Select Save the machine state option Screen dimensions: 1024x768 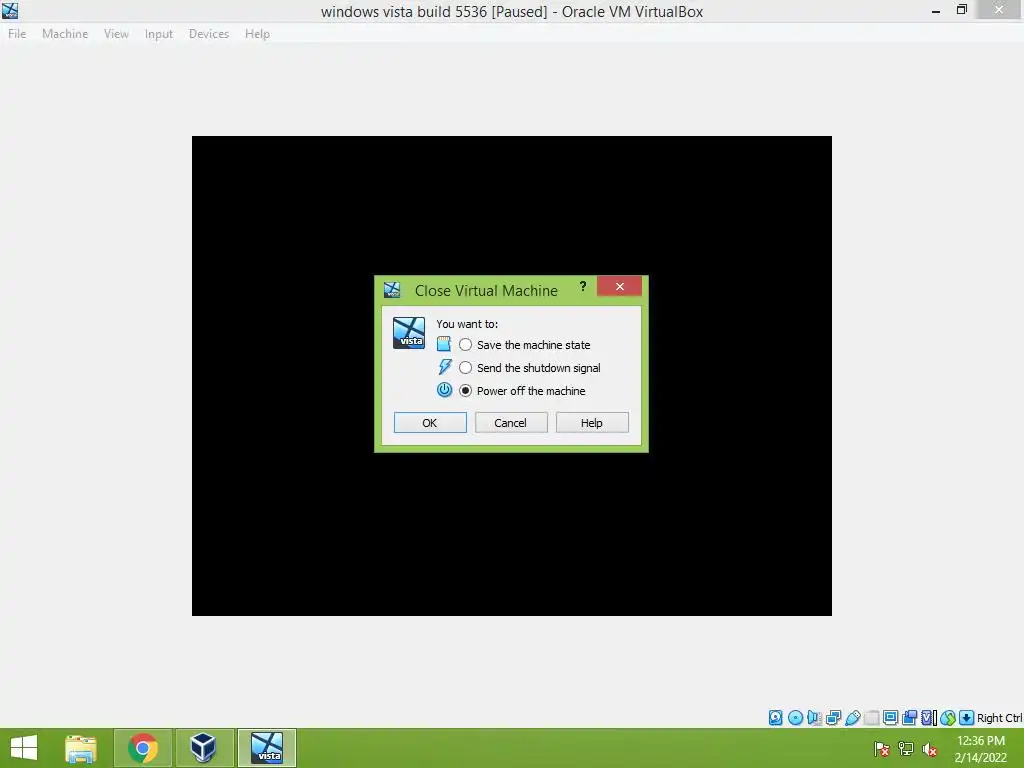(x=524, y=345)
